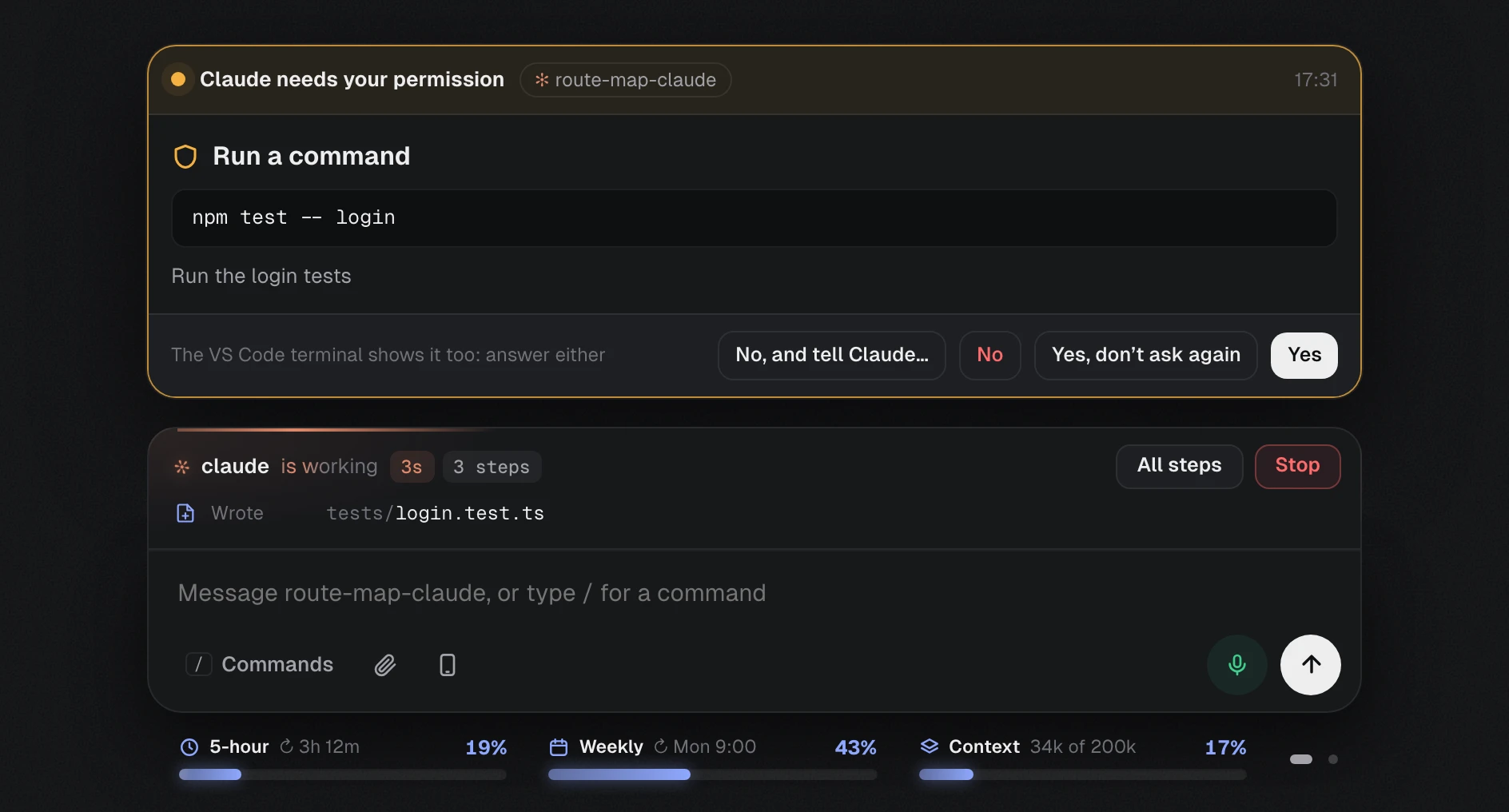Click the npm test -- login command box

754,218
